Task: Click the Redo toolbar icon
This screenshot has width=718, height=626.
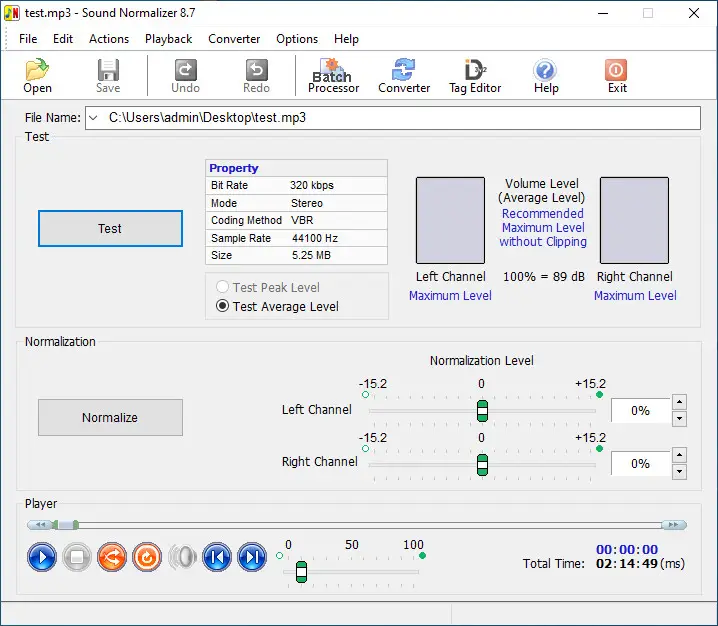Action: [256, 76]
